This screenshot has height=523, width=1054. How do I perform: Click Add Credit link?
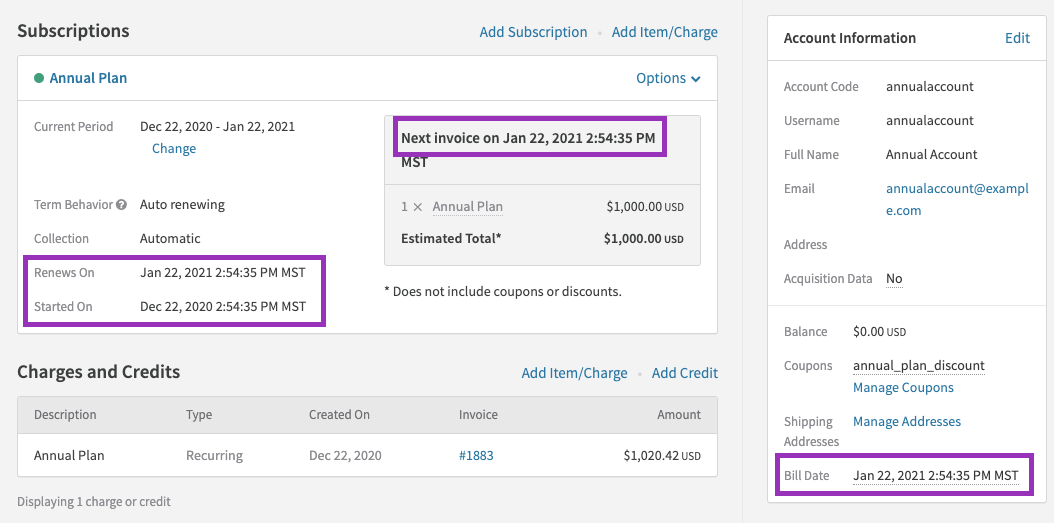pyautogui.click(x=684, y=373)
